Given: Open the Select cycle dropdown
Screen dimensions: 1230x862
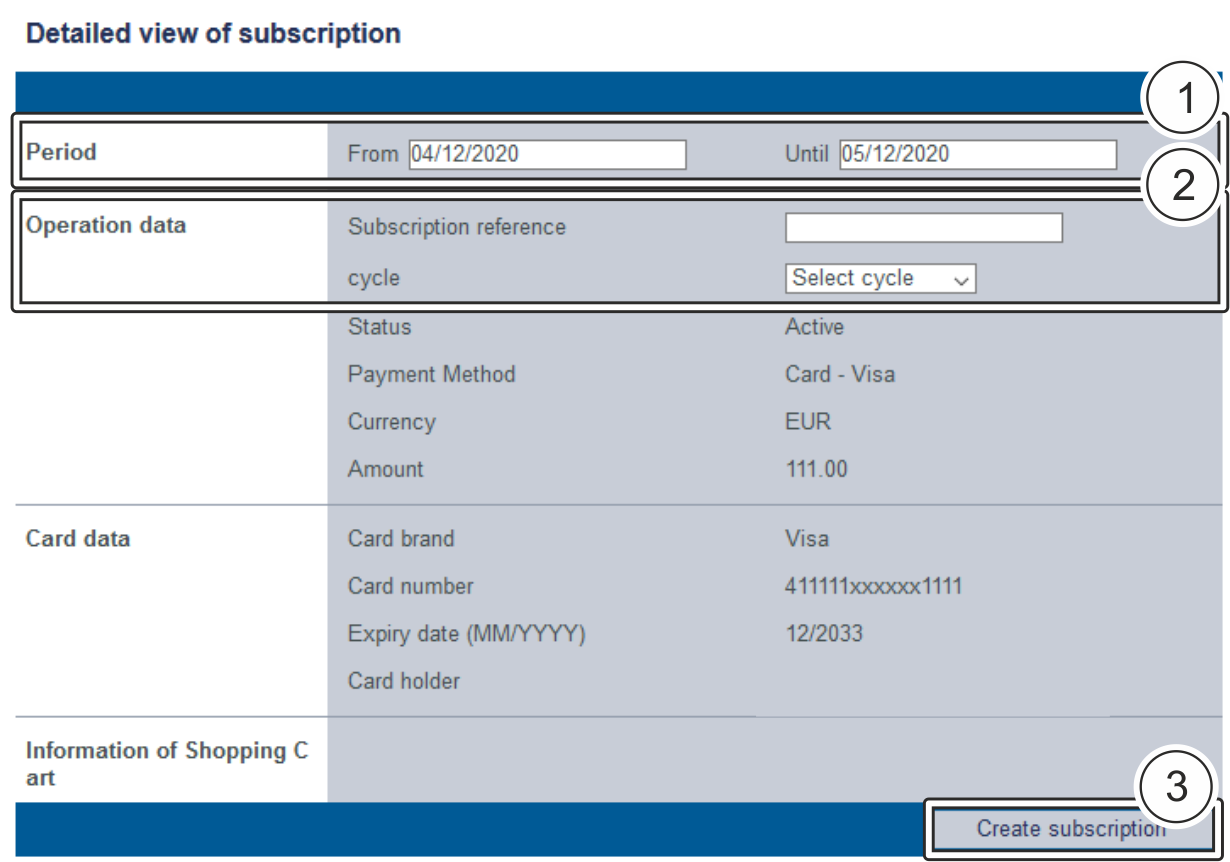Looking at the screenshot, I should coord(880,279).
